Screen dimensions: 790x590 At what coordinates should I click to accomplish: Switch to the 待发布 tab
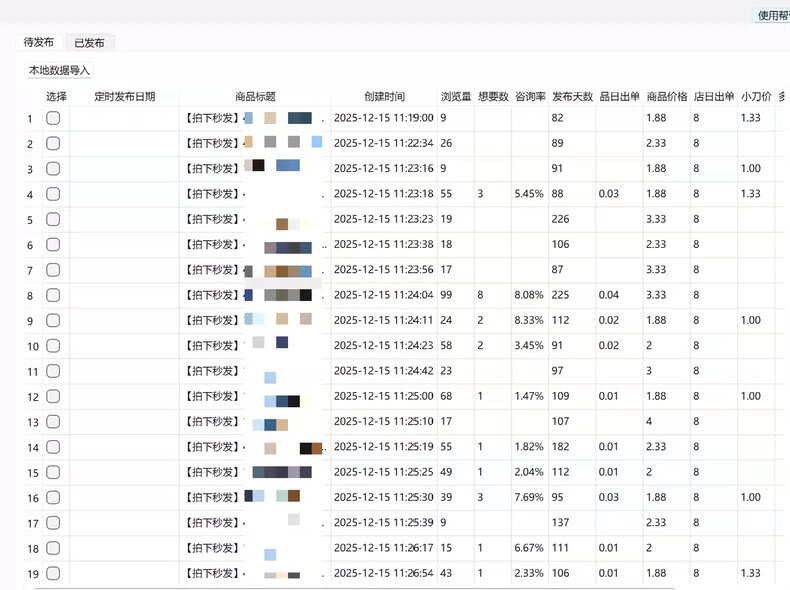pos(39,42)
